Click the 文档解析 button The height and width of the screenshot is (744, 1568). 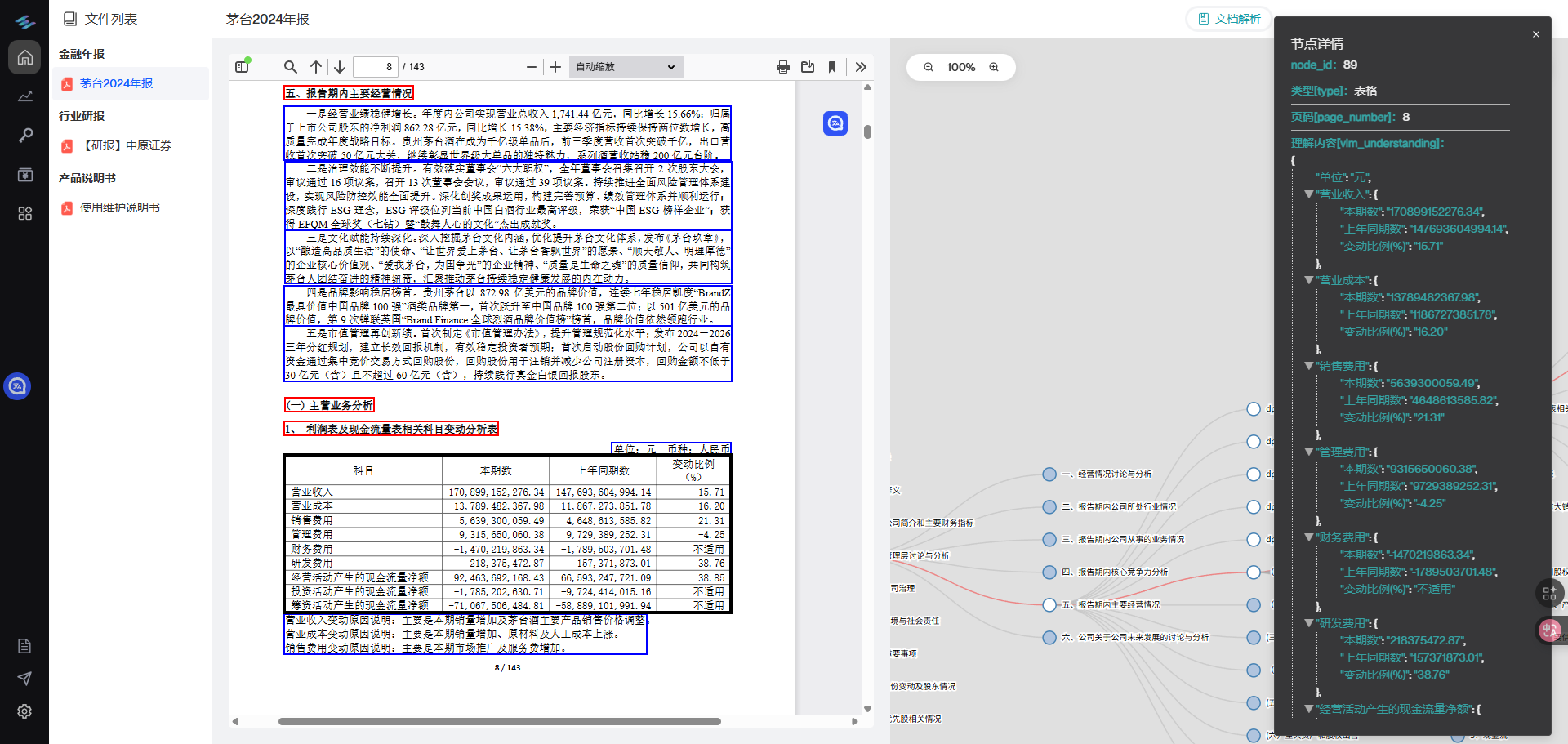(x=1229, y=19)
